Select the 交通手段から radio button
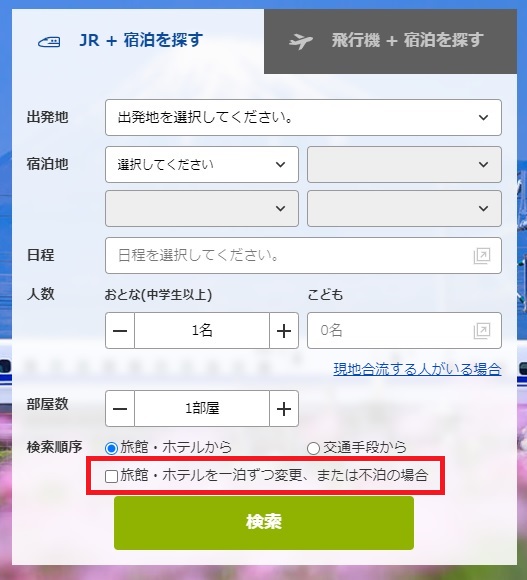 pyautogui.click(x=313, y=448)
